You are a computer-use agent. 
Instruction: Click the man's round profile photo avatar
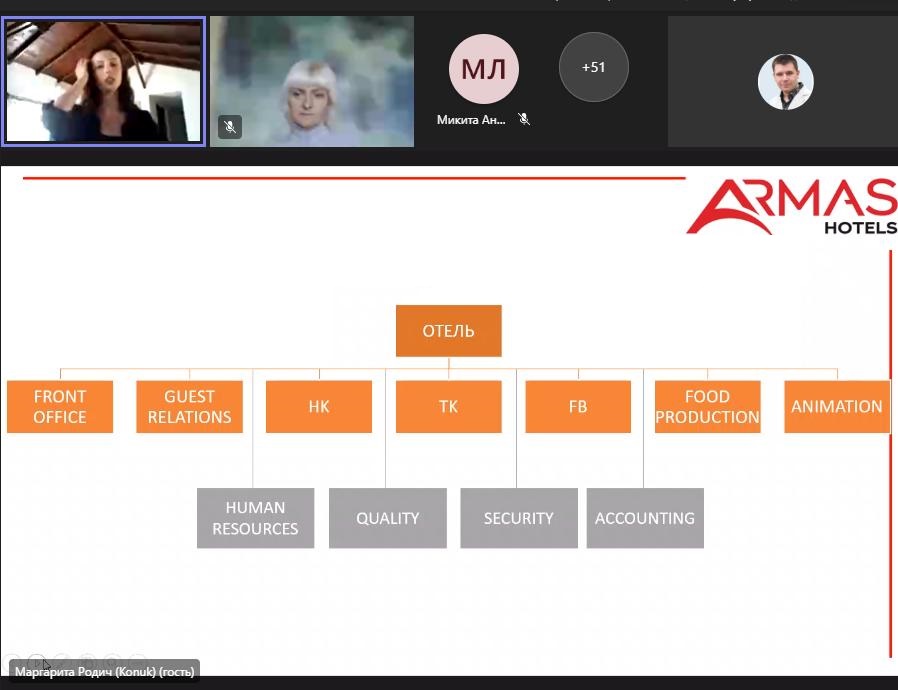pos(785,82)
